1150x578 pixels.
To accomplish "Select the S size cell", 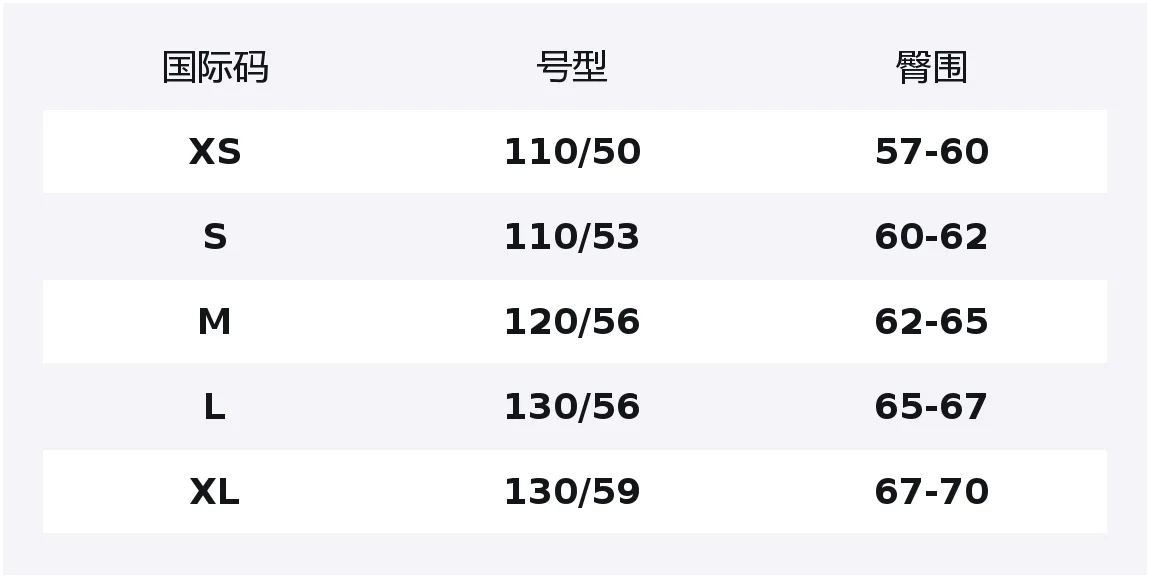I will [x=215, y=237].
